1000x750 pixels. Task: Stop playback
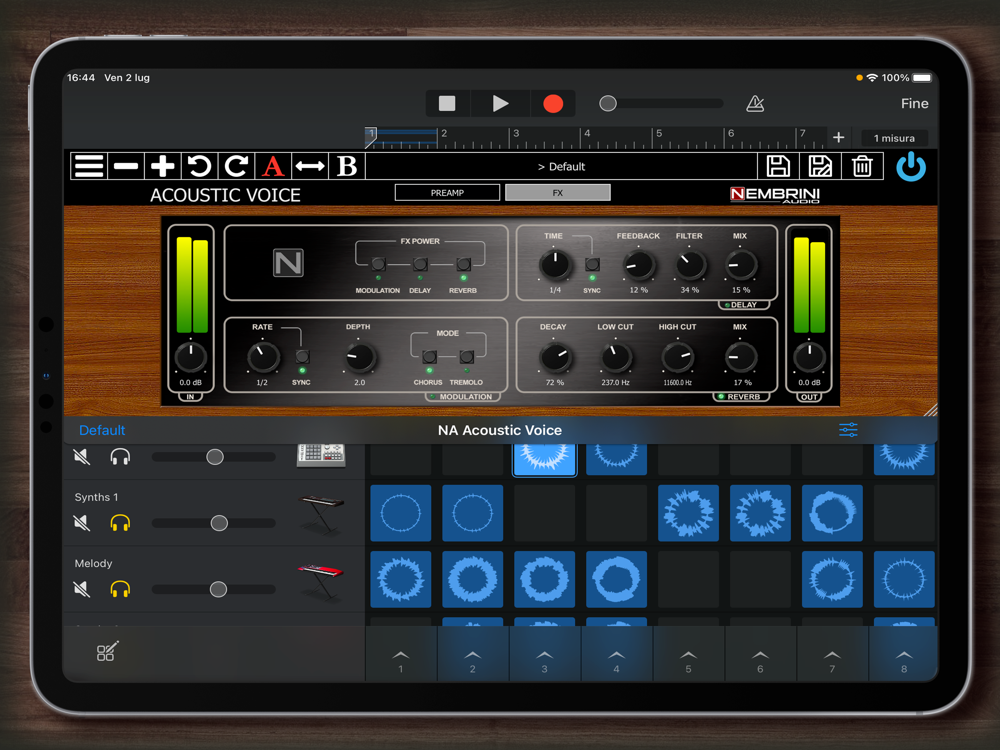447,103
